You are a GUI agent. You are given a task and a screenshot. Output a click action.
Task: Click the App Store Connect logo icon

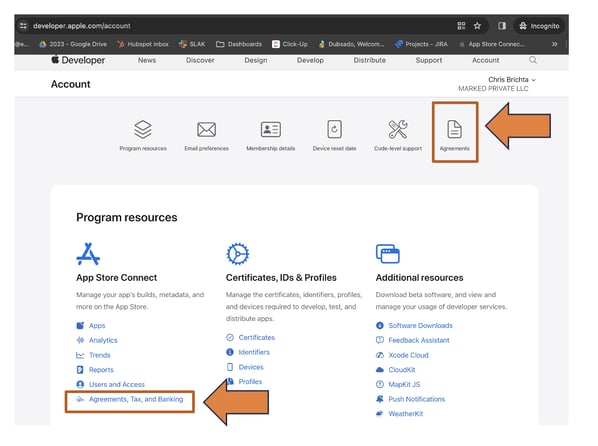pyautogui.click(x=88, y=254)
